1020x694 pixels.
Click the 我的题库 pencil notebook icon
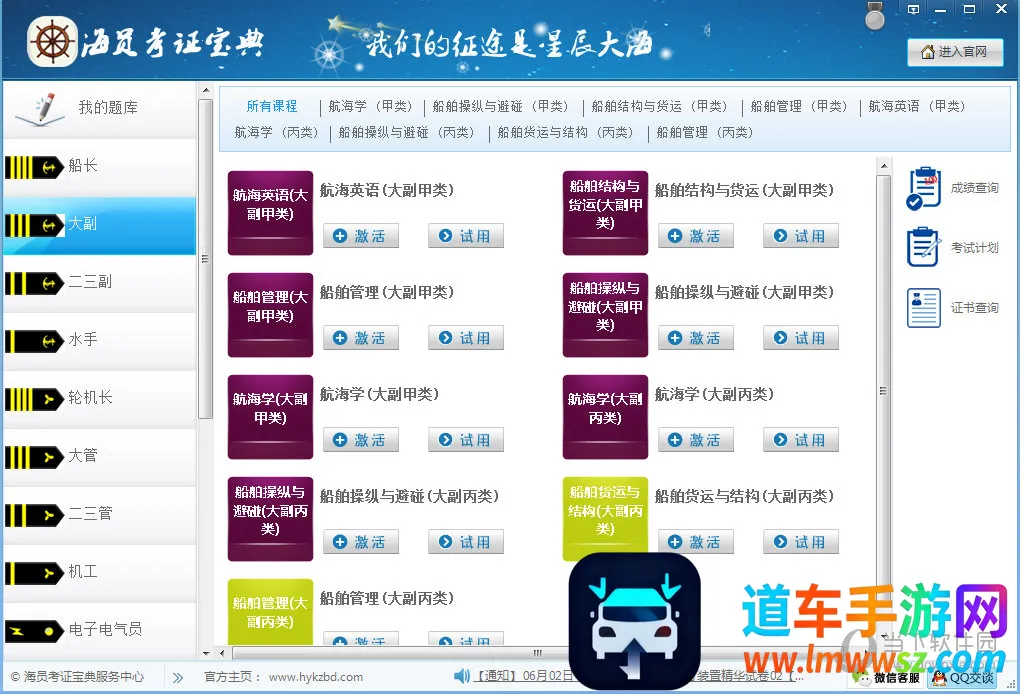(36, 107)
